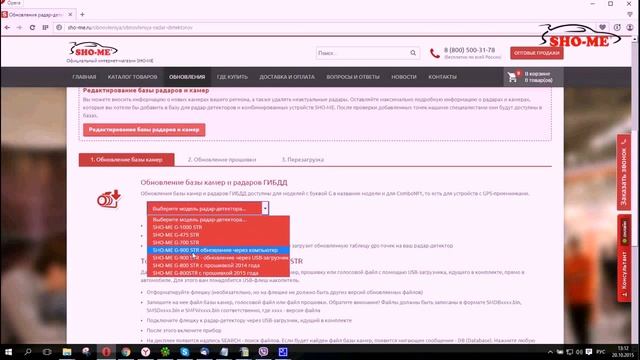Viewport: 640px width, 360px height.
Task: Click the 8 (800) 500-31-78 phone number
Action: [469, 50]
